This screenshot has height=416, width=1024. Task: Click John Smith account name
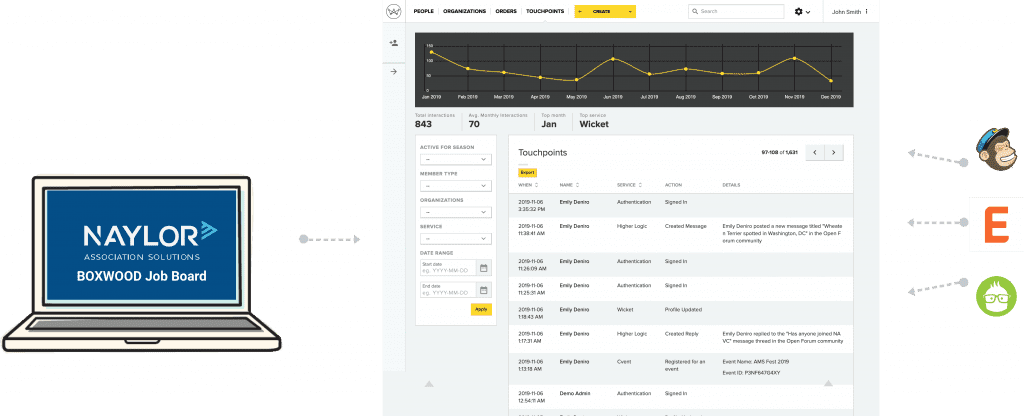pyautogui.click(x=846, y=12)
